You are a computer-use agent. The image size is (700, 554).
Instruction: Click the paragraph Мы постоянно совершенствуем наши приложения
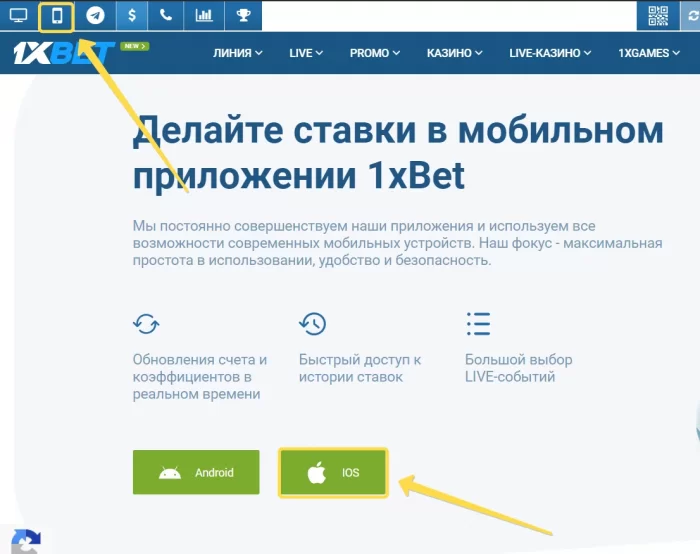coord(397,243)
